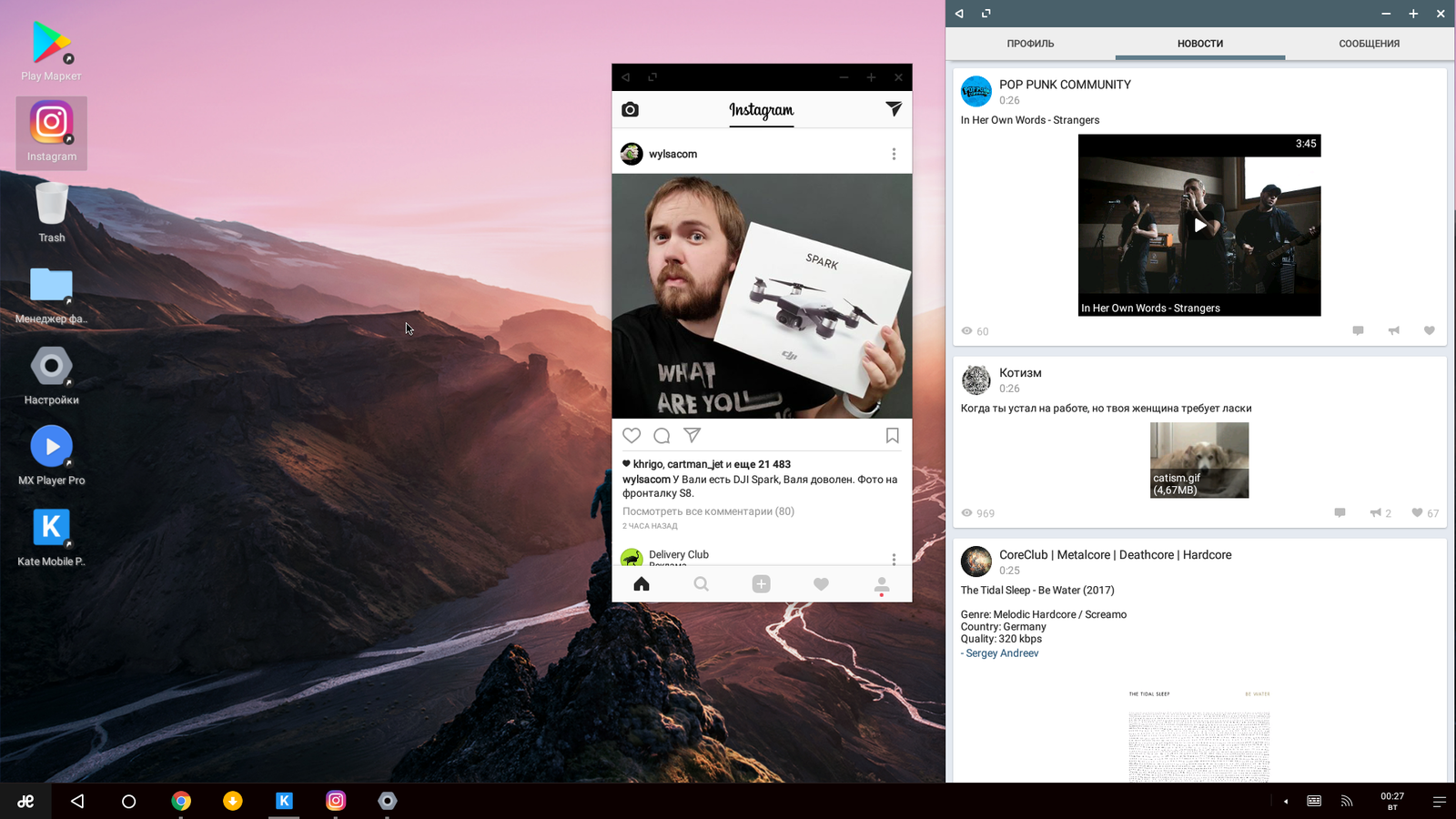Open Settings from taskbar
The image size is (1456, 819).
click(388, 801)
